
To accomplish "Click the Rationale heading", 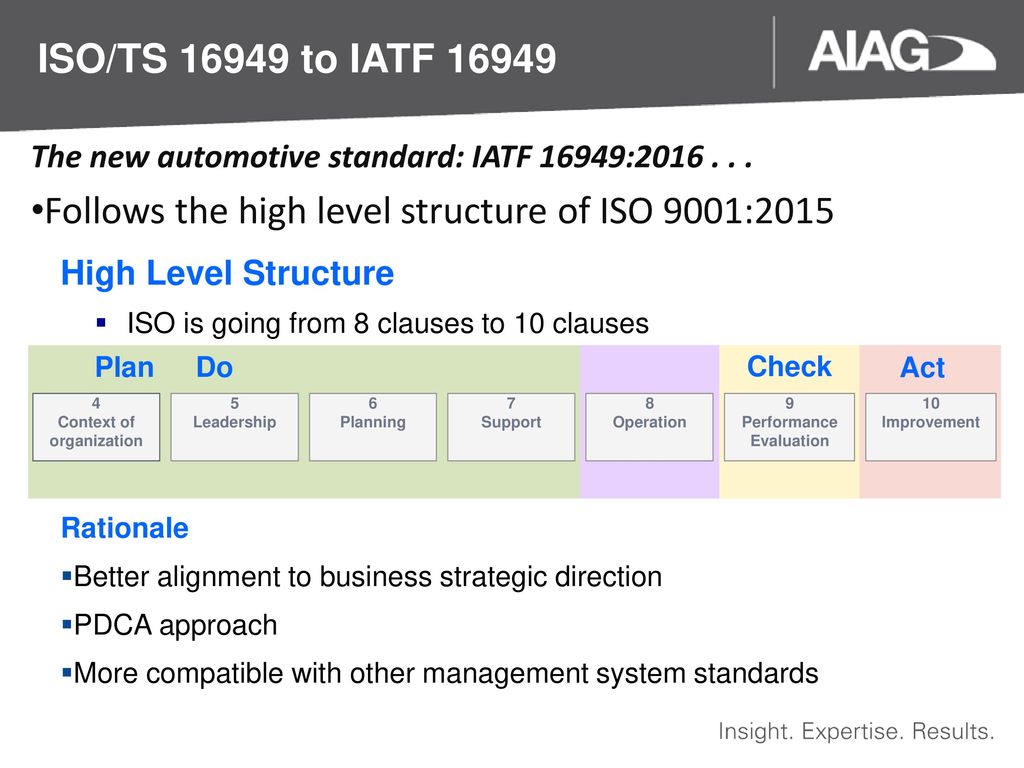I will [x=125, y=528].
